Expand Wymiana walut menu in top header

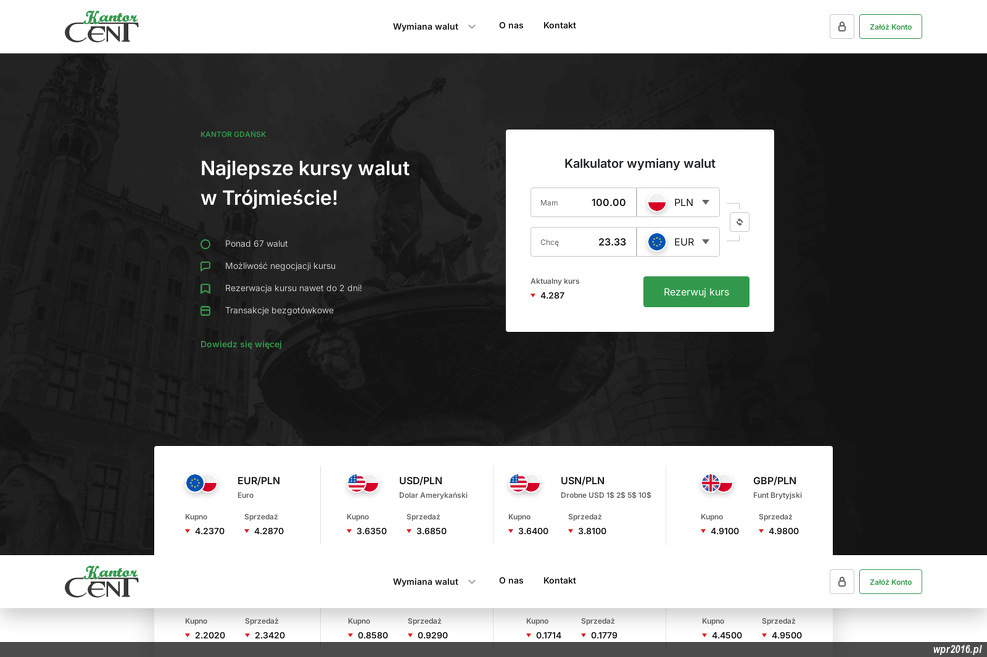[434, 27]
